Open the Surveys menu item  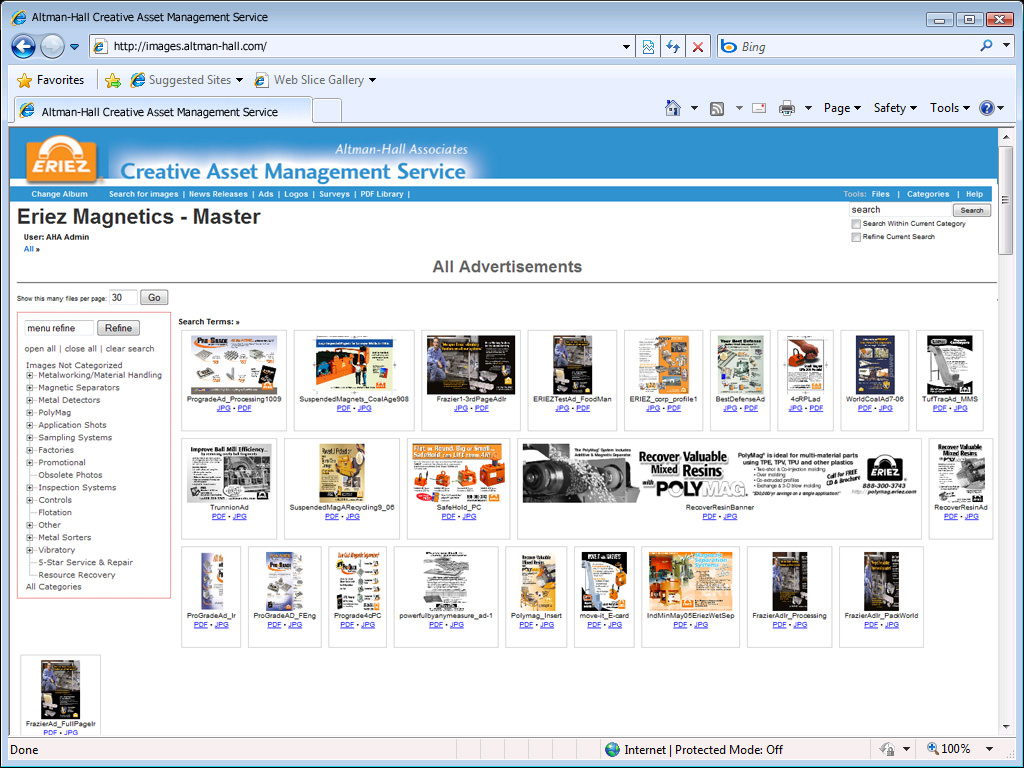(x=334, y=194)
